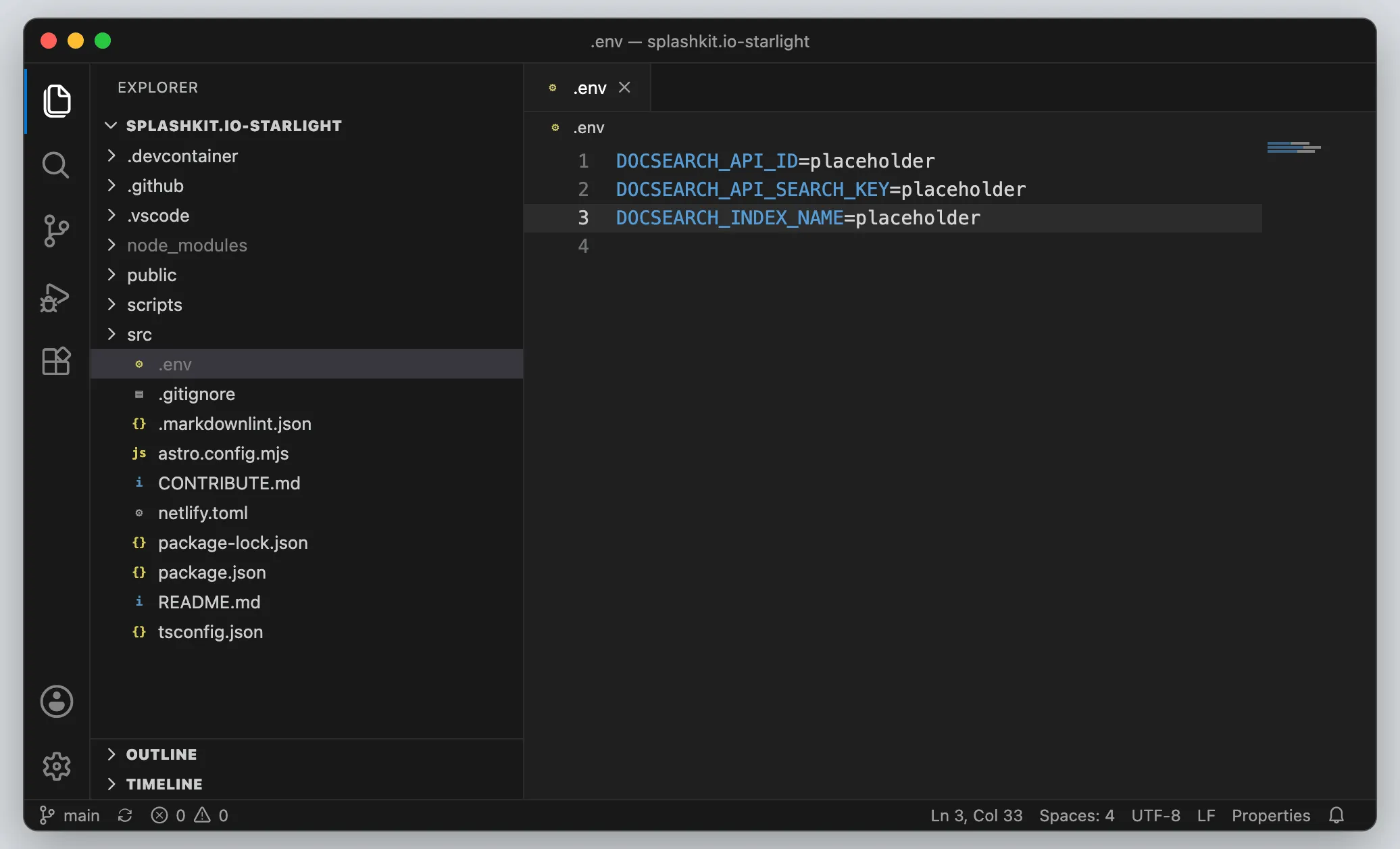The image size is (1400, 849).
Task: Open the Source Control view icon
Action: point(55,231)
